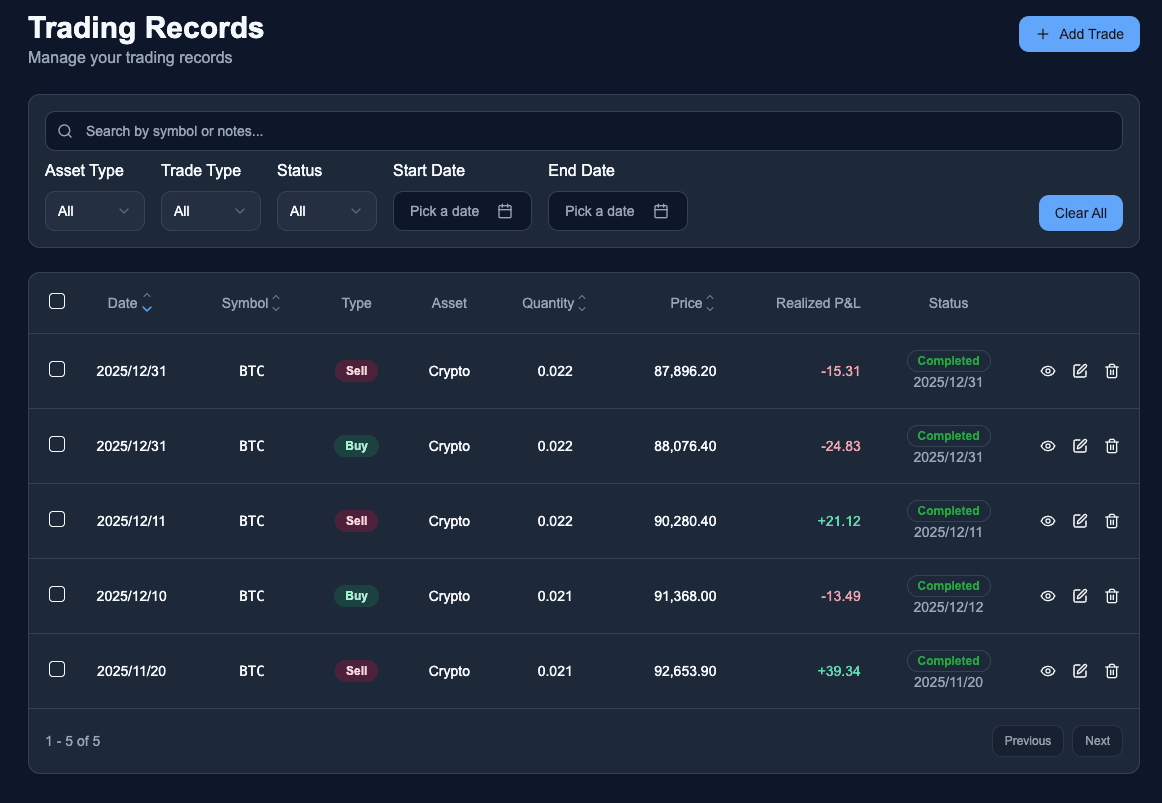
Task: Check the select-all checkbox in the table header
Action: [x=57, y=300]
